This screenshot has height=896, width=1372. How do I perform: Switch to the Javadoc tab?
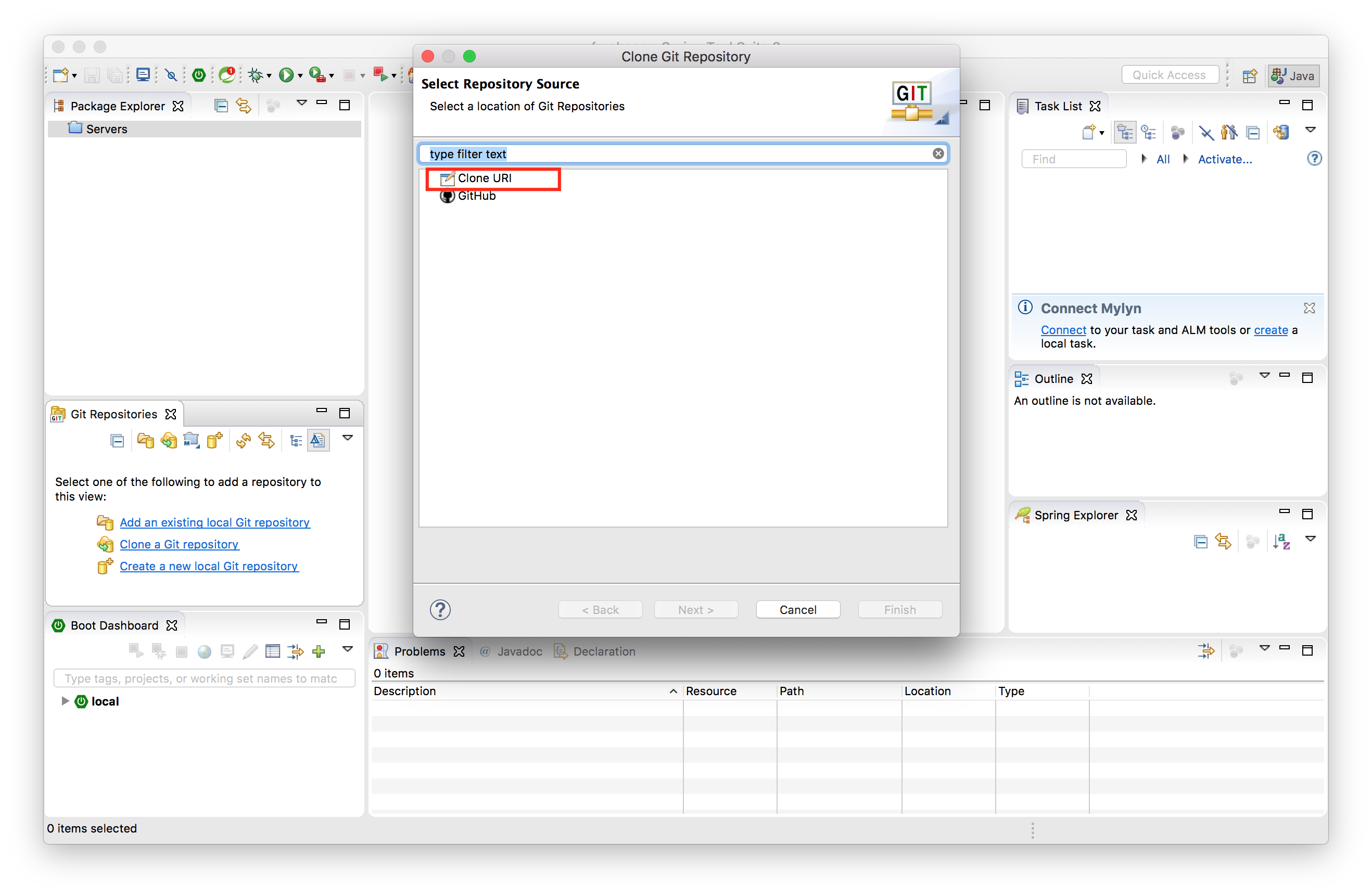click(519, 651)
